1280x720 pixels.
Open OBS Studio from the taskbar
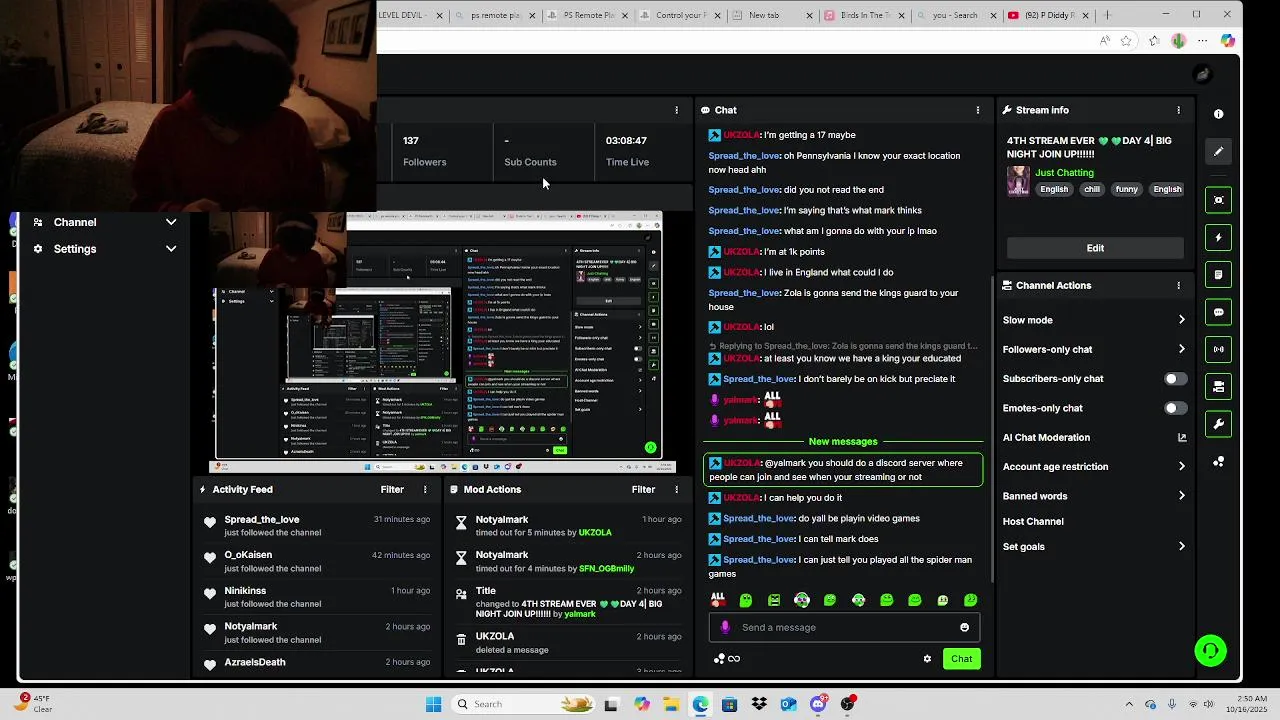pos(848,704)
